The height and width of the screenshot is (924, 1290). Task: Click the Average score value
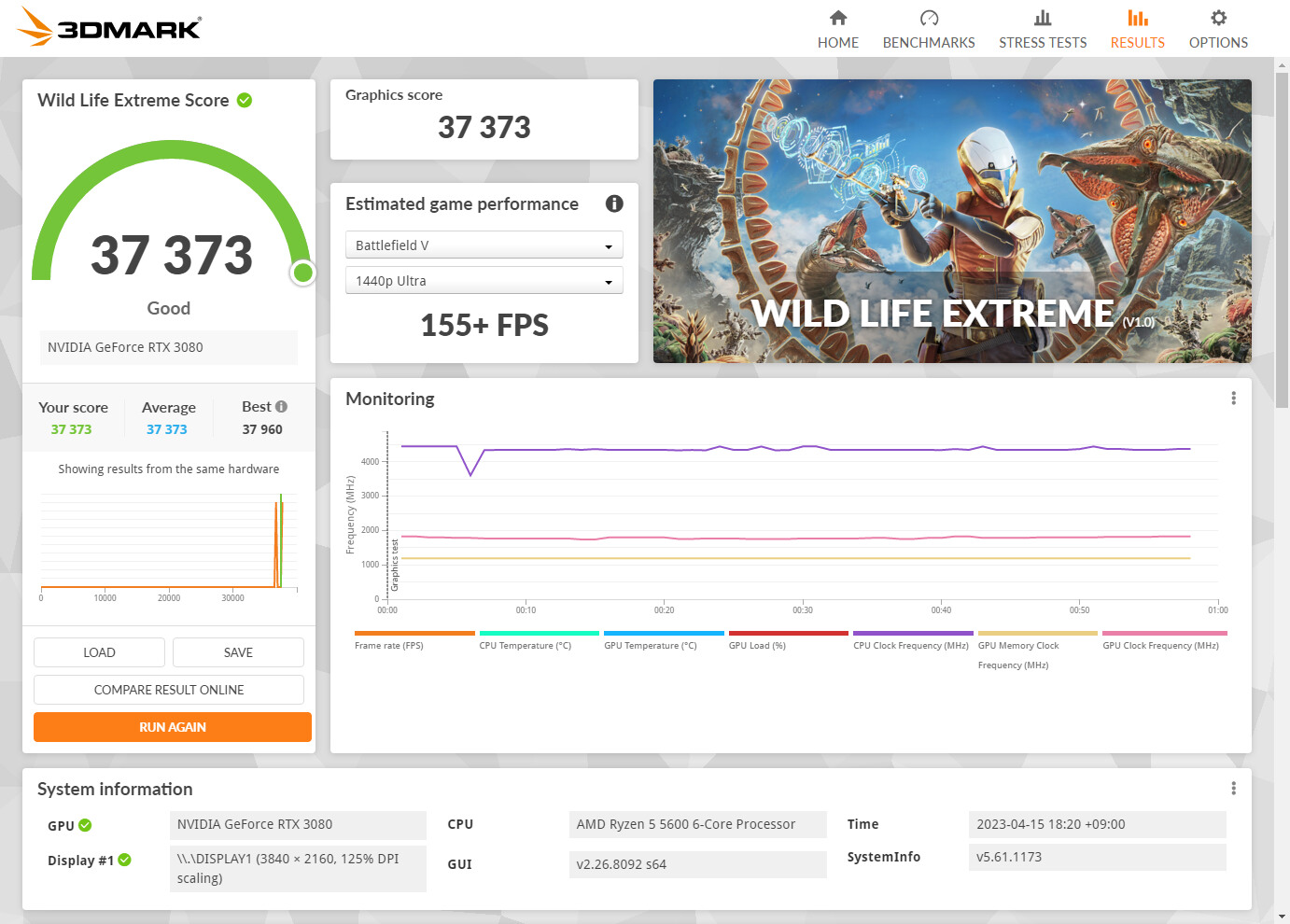(166, 429)
